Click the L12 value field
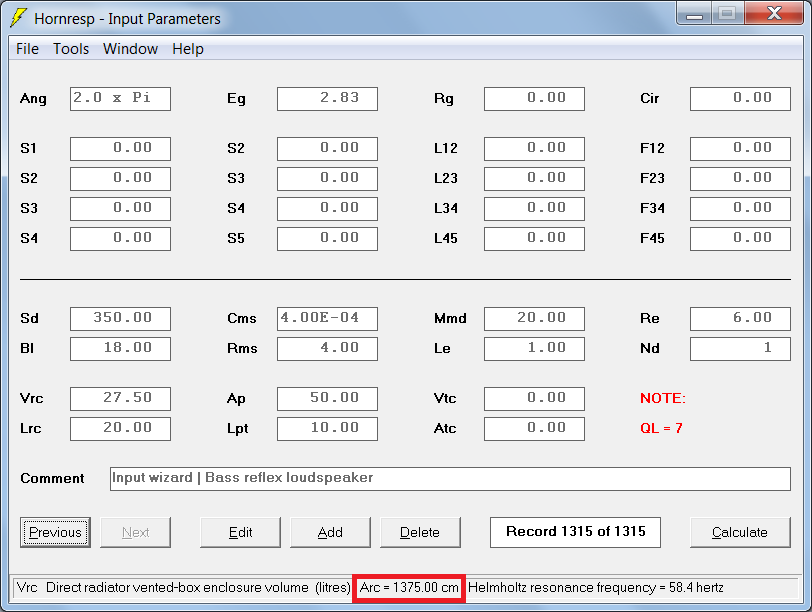Viewport: 812px width, 612px height. 534,149
